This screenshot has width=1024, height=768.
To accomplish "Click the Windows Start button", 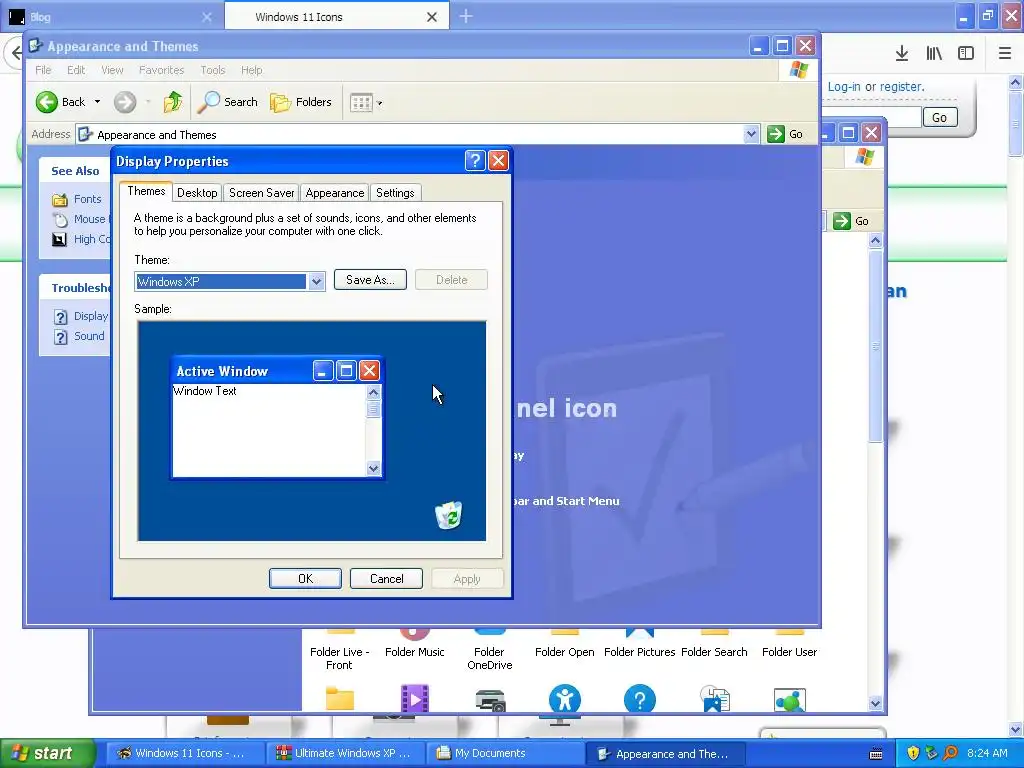I will coord(47,753).
